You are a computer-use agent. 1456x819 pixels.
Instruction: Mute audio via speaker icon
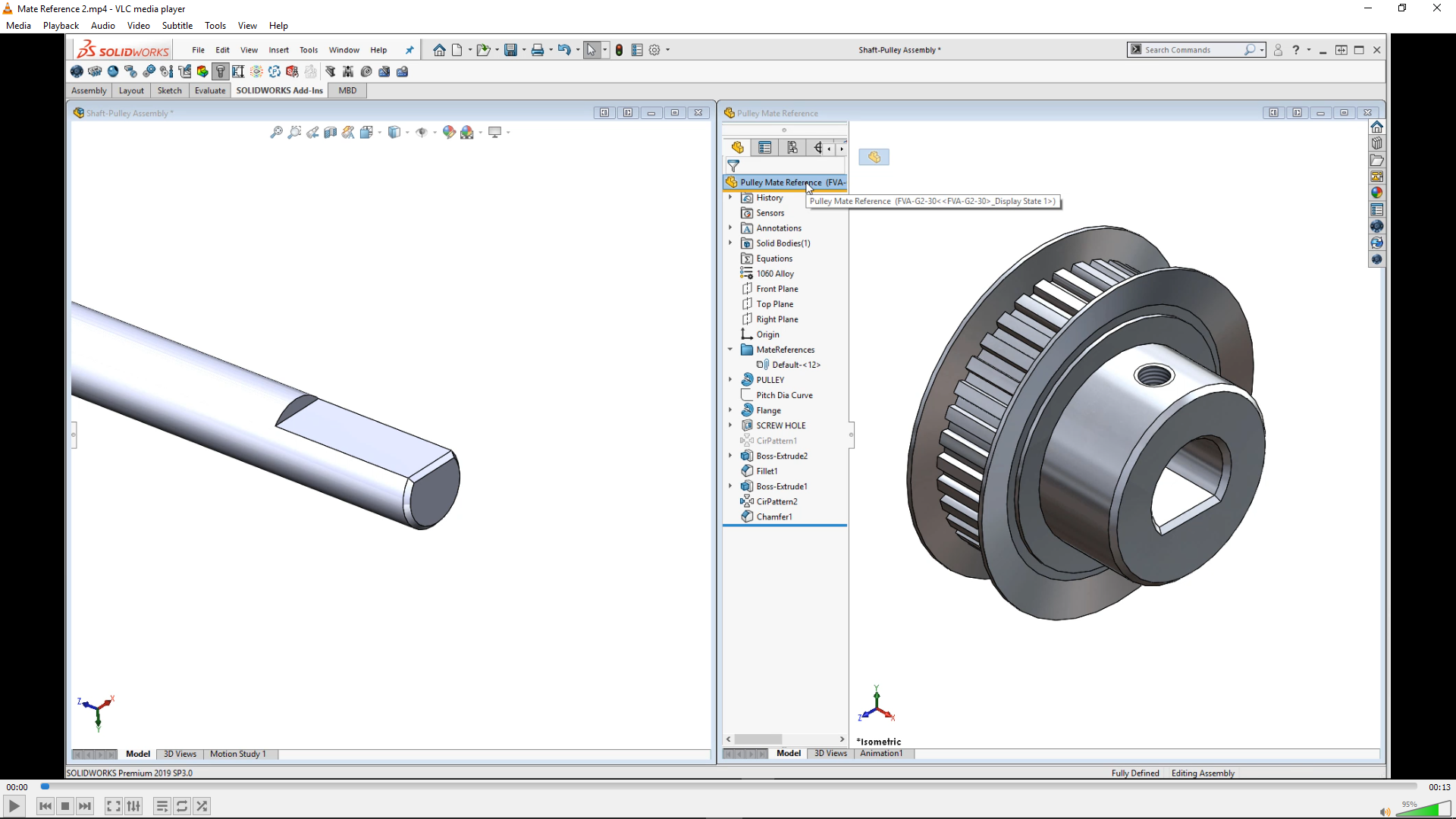[x=1385, y=811]
